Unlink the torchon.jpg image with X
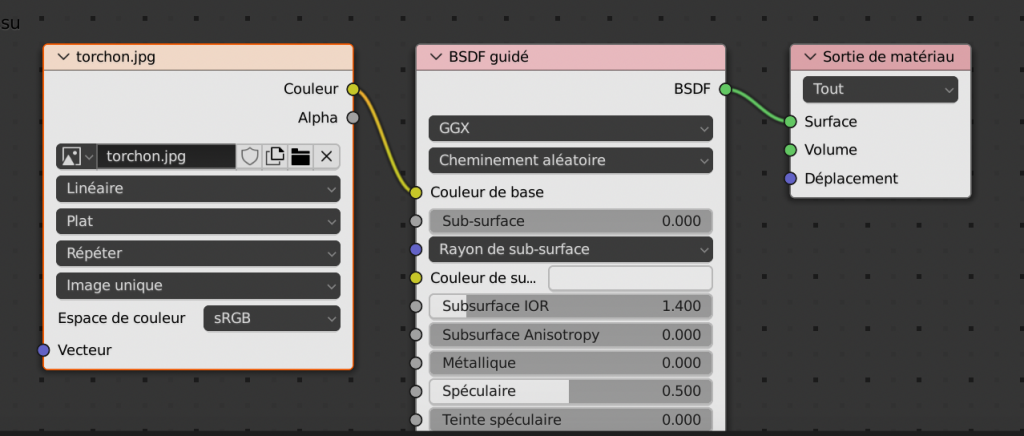Image resolution: width=1024 pixels, height=436 pixels. [326, 156]
